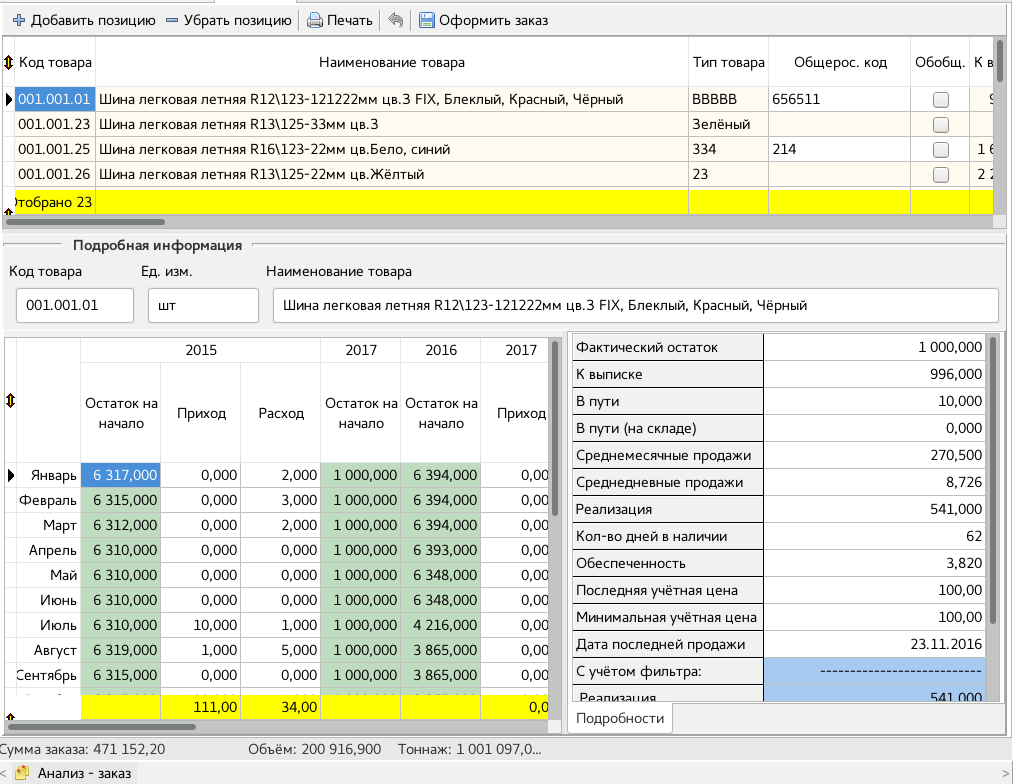The height and width of the screenshot is (784, 1013).
Task: Switch to the 'Подробности' tab
Action: pos(620,718)
